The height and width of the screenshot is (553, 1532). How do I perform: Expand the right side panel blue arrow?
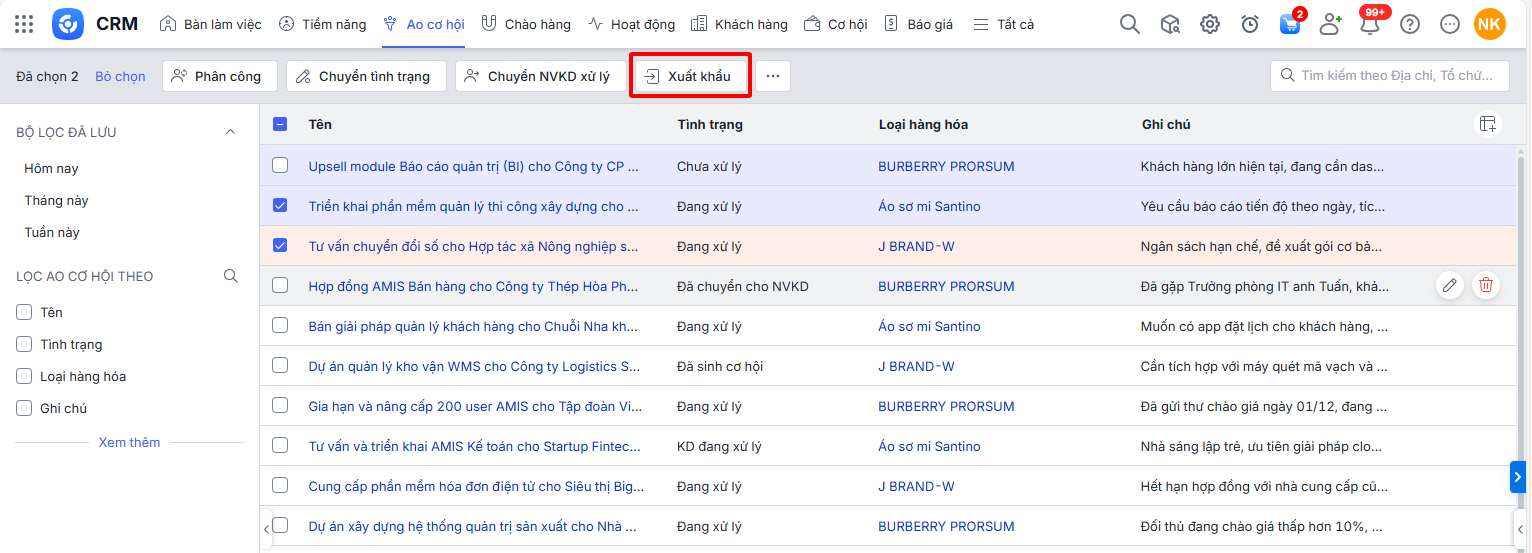(x=1518, y=477)
